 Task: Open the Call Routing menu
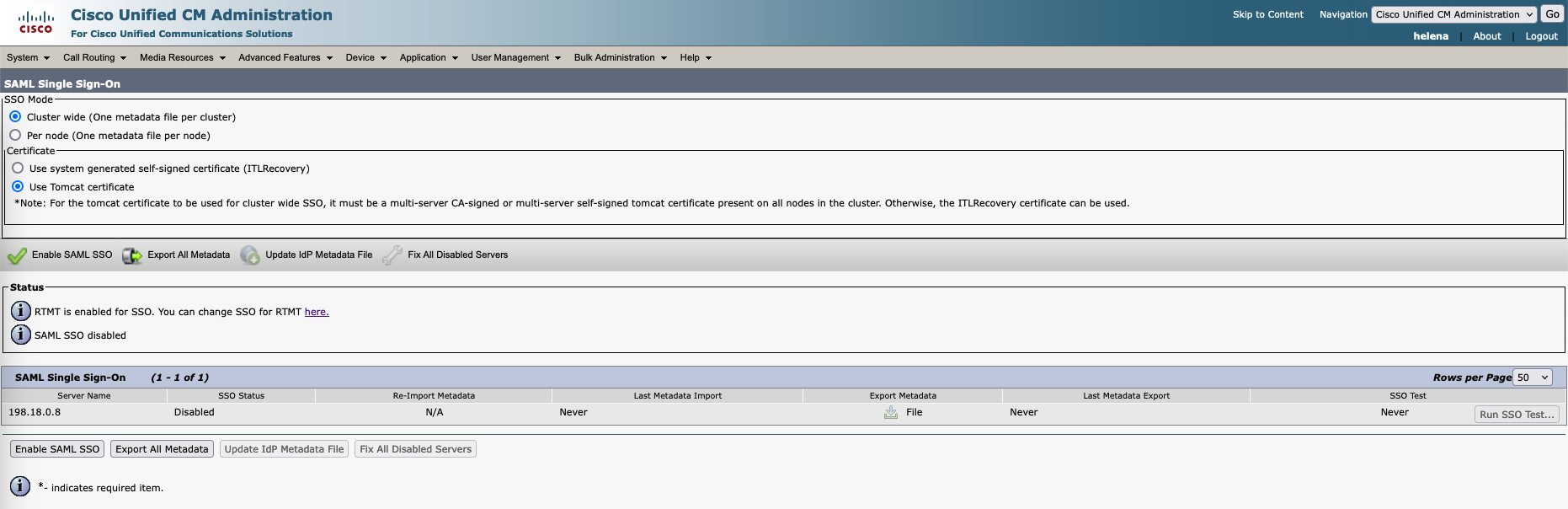pyautogui.click(x=94, y=57)
